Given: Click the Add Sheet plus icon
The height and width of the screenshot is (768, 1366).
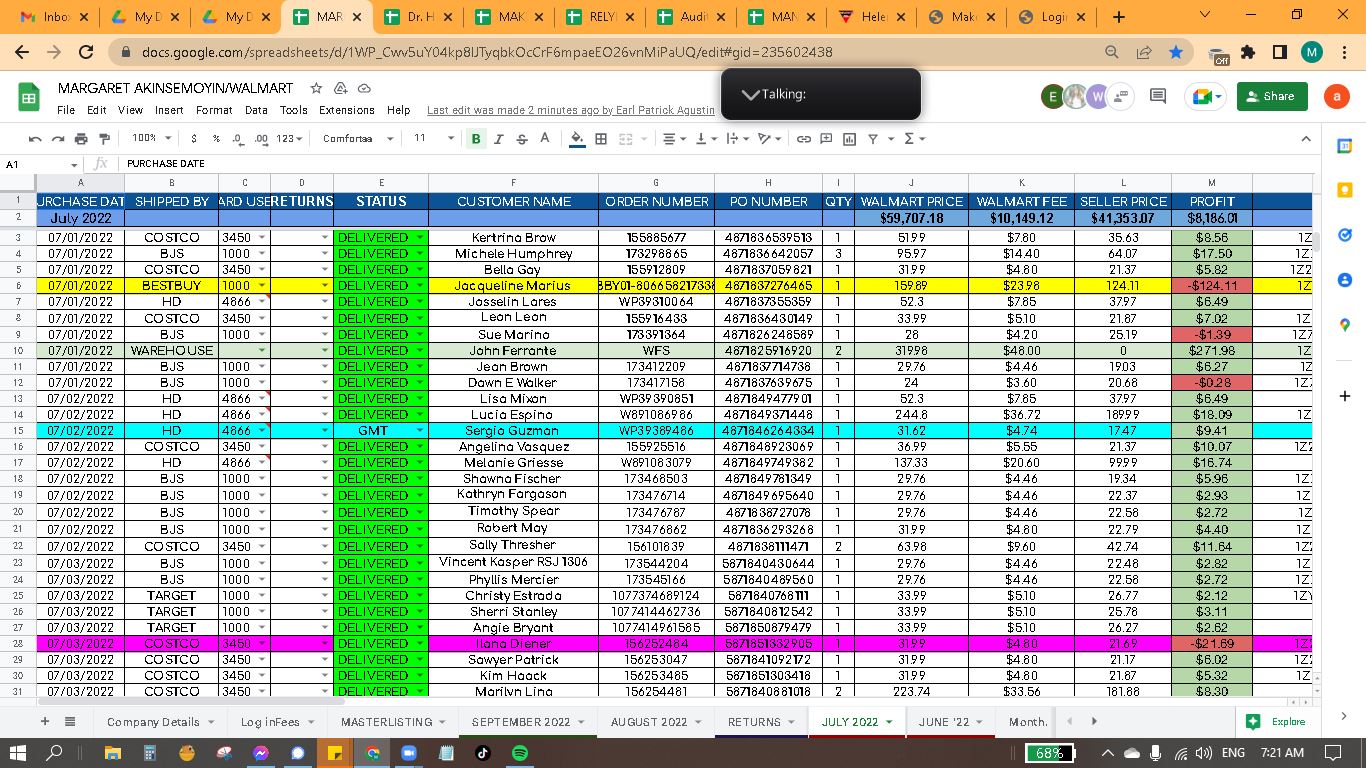Looking at the screenshot, I should point(44,721).
